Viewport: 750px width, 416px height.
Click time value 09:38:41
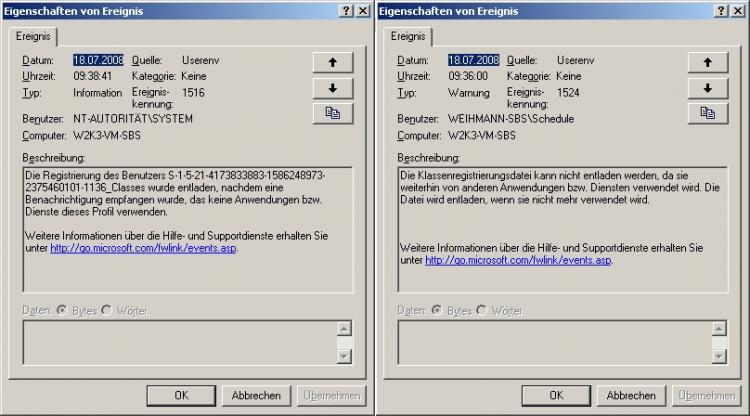pyautogui.click(x=92, y=76)
